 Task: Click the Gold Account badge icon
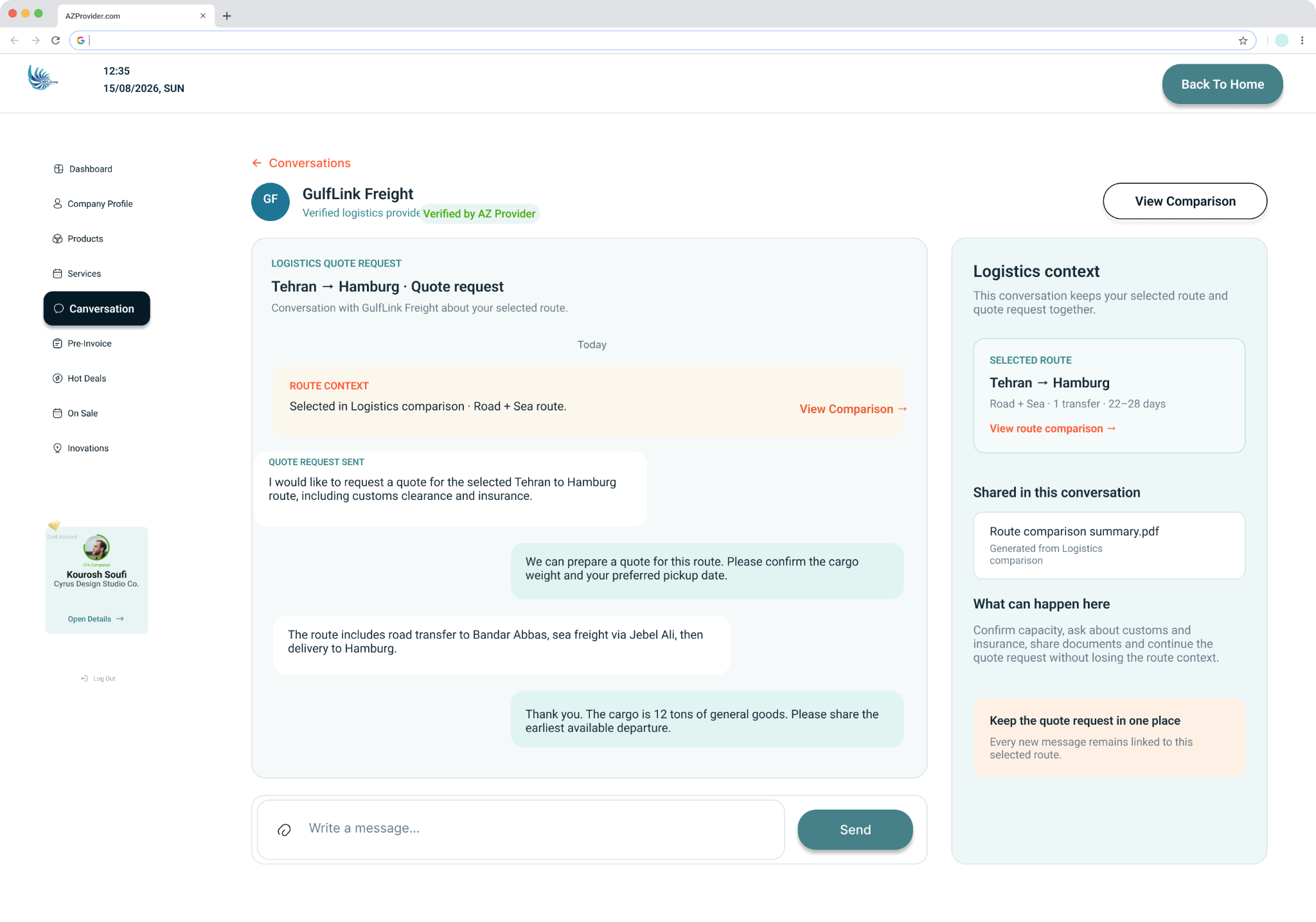point(55,526)
